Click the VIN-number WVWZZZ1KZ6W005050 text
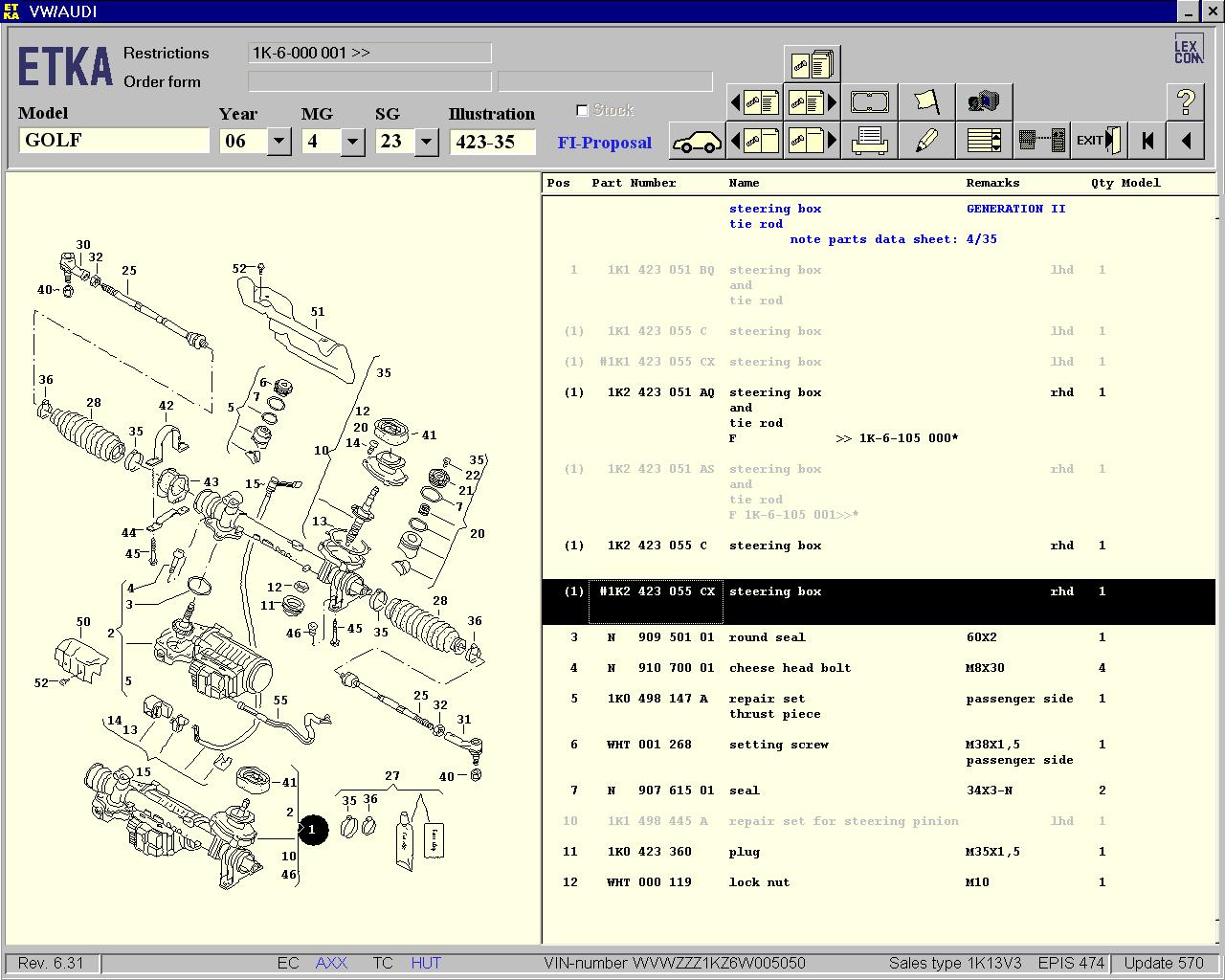Screen dimensions: 1225x980 [x=675, y=963]
